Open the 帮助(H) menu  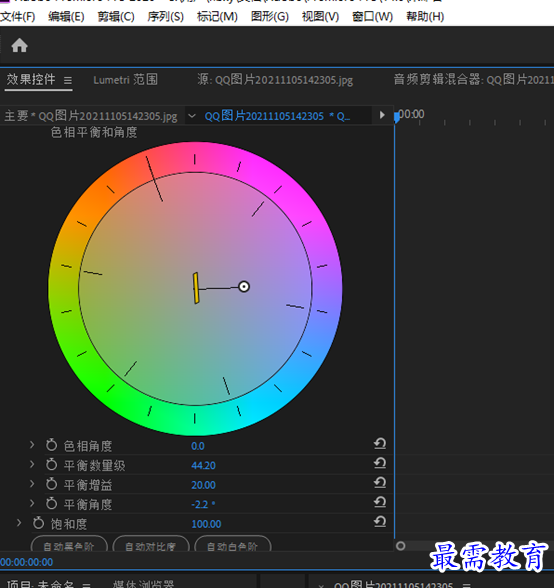click(x=425, y=16)
